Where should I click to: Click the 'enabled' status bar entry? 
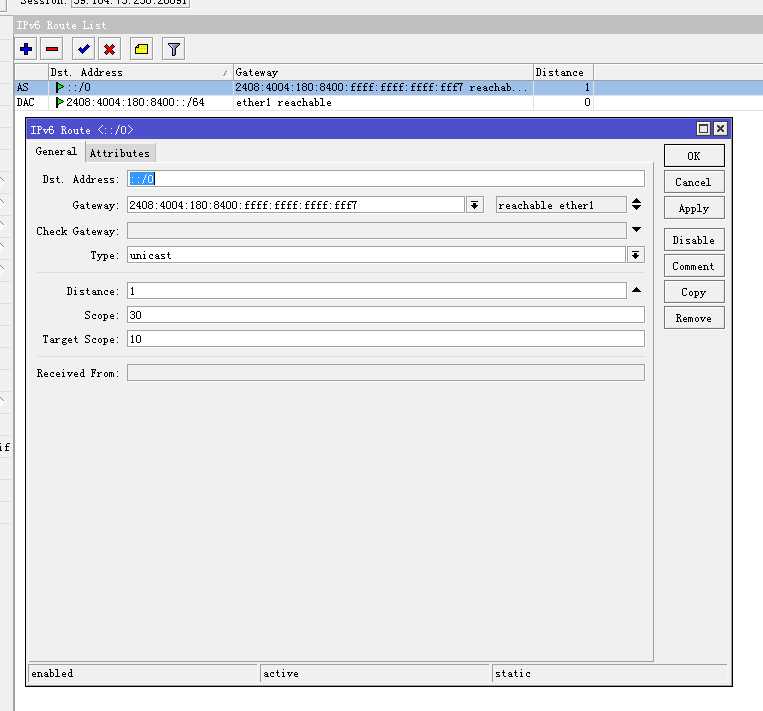(144, 674)
